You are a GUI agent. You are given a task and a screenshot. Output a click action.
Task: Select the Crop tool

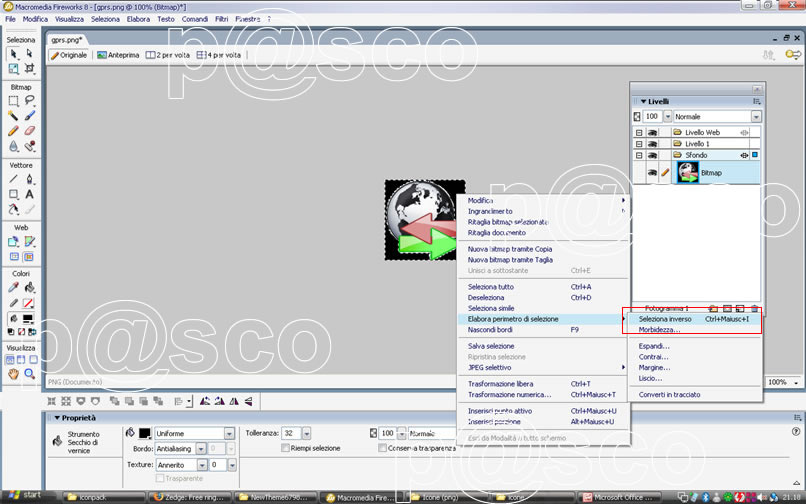[29, 68]
